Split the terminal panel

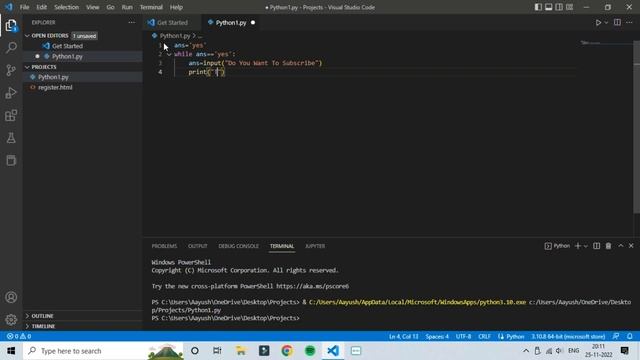pyautogui.click(x=596, y=246)
